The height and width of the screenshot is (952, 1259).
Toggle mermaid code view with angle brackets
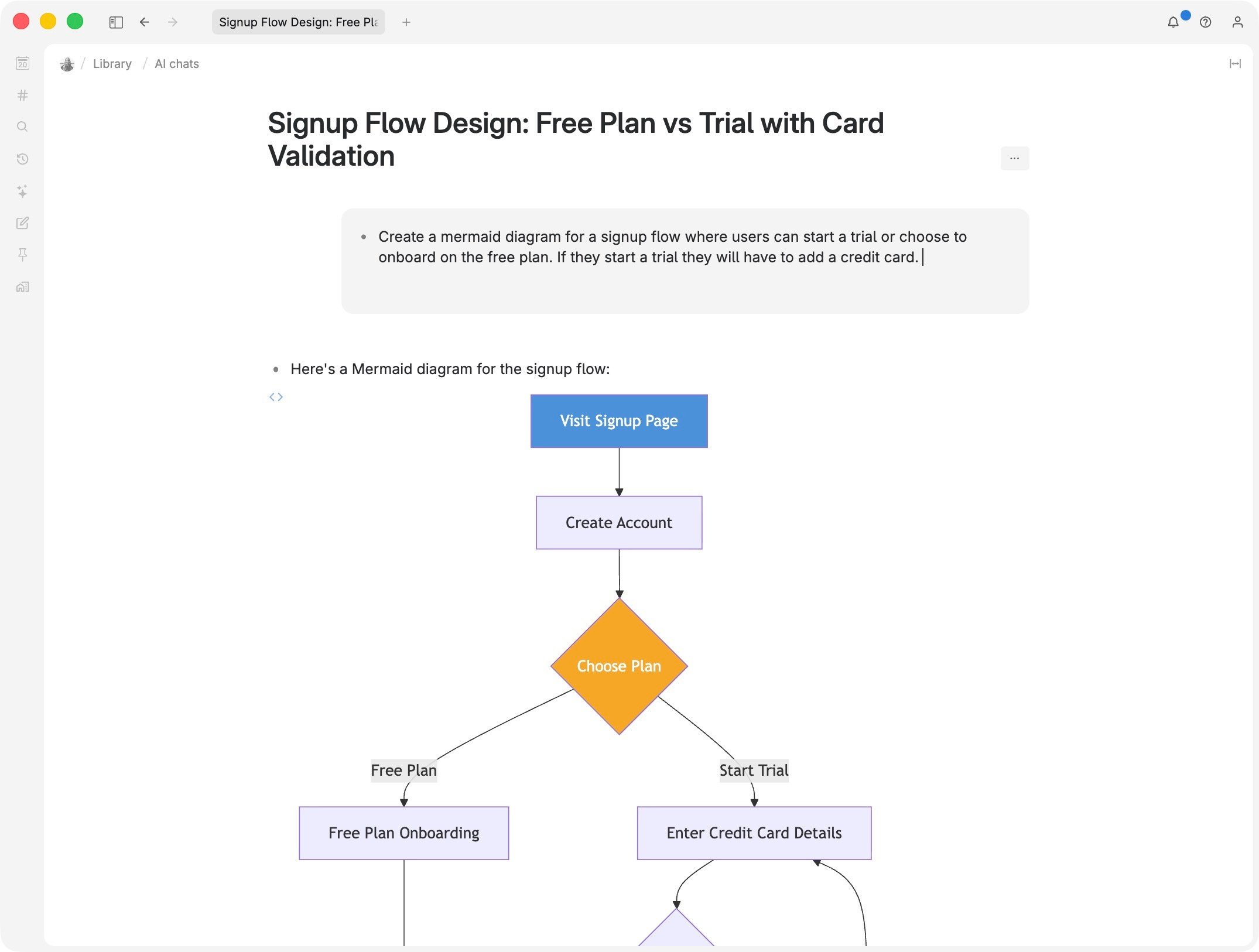tap(276, 397)
